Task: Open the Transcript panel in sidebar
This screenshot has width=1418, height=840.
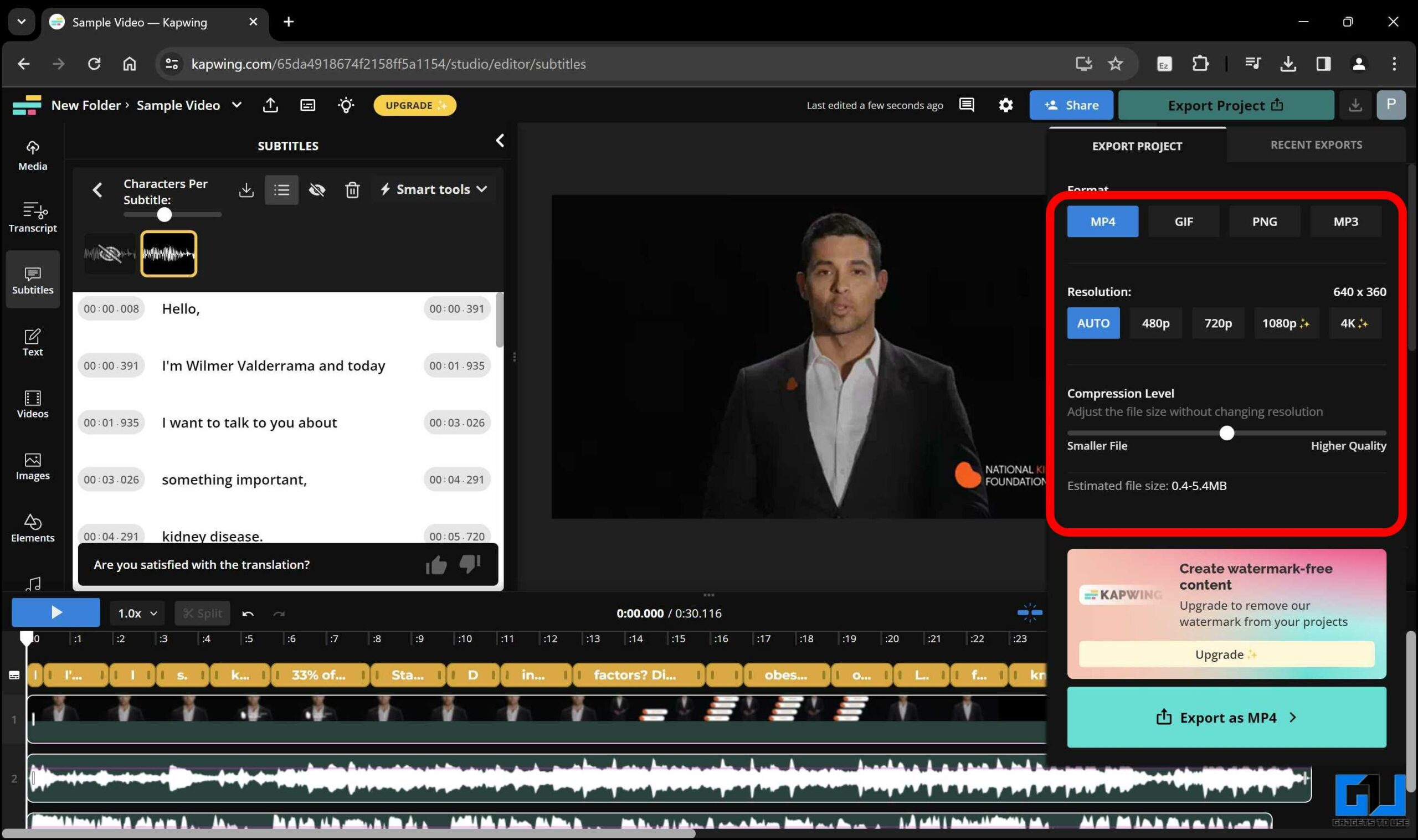Action: 32,217
